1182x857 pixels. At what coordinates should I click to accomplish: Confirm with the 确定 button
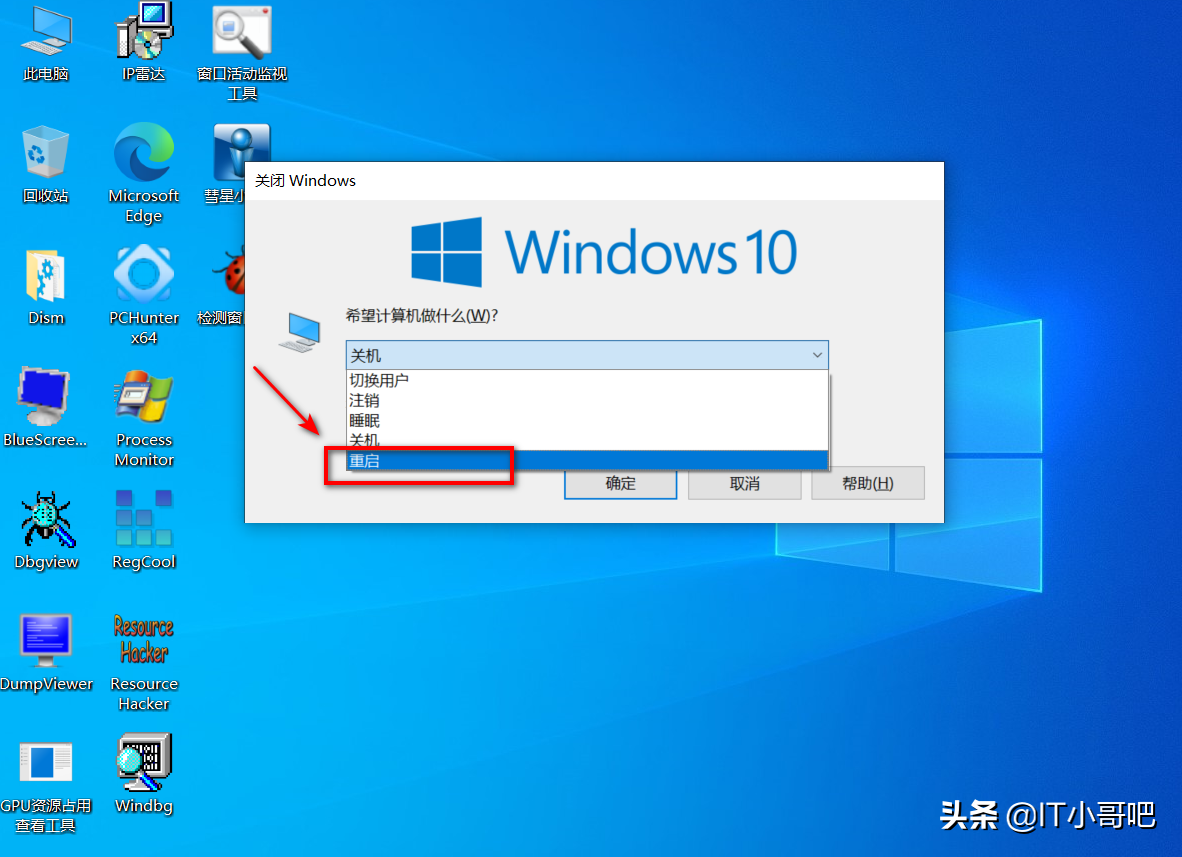tap(620, 483)
